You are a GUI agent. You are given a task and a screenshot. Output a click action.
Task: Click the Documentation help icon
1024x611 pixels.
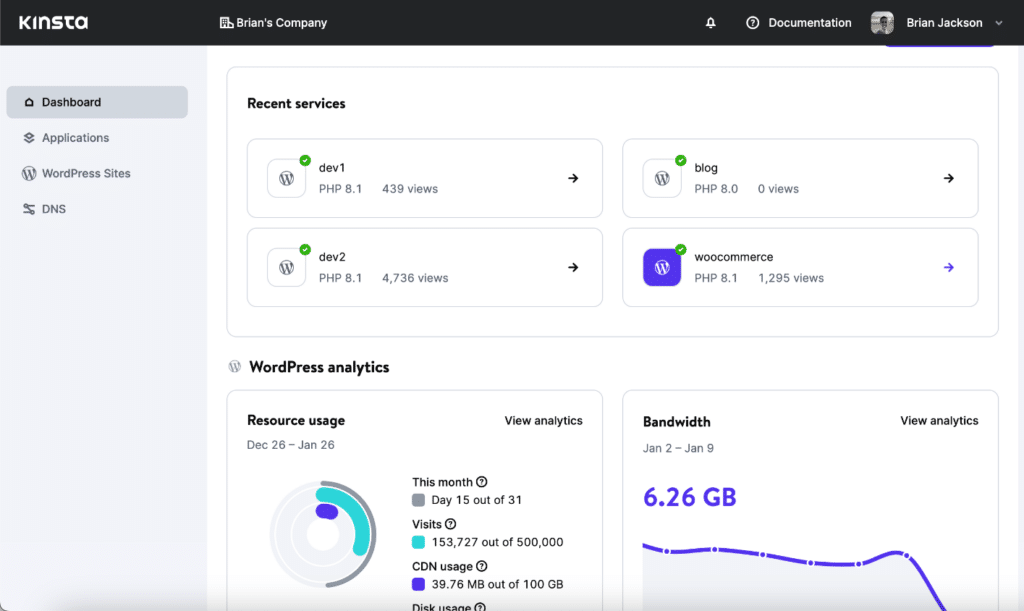pos(752,23)
